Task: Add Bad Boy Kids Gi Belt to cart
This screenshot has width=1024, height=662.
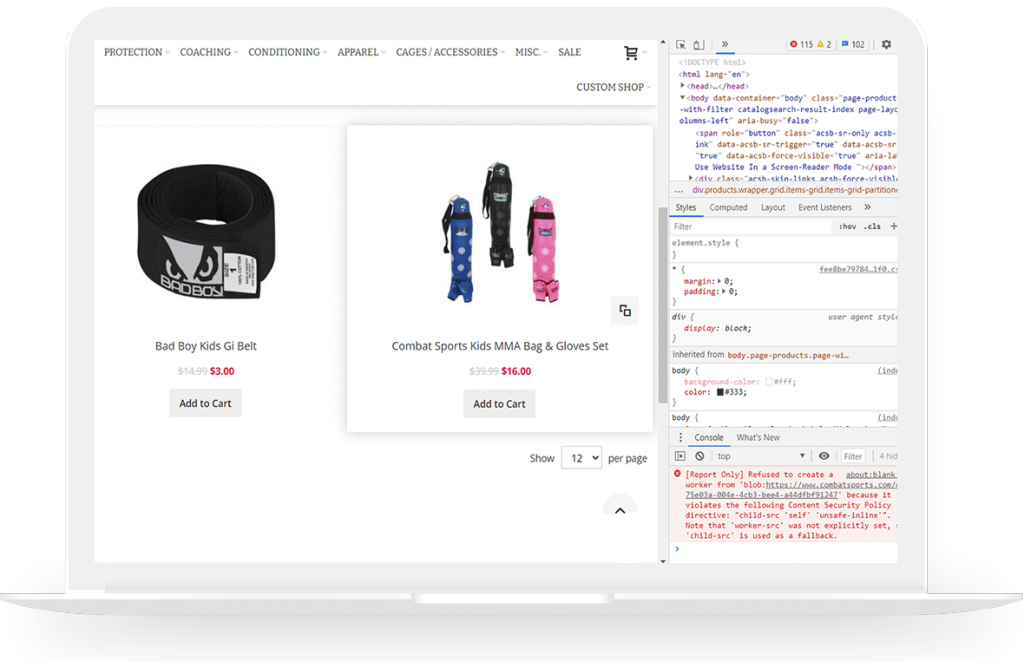Action: pyautogui.click(x=205, y=403)
